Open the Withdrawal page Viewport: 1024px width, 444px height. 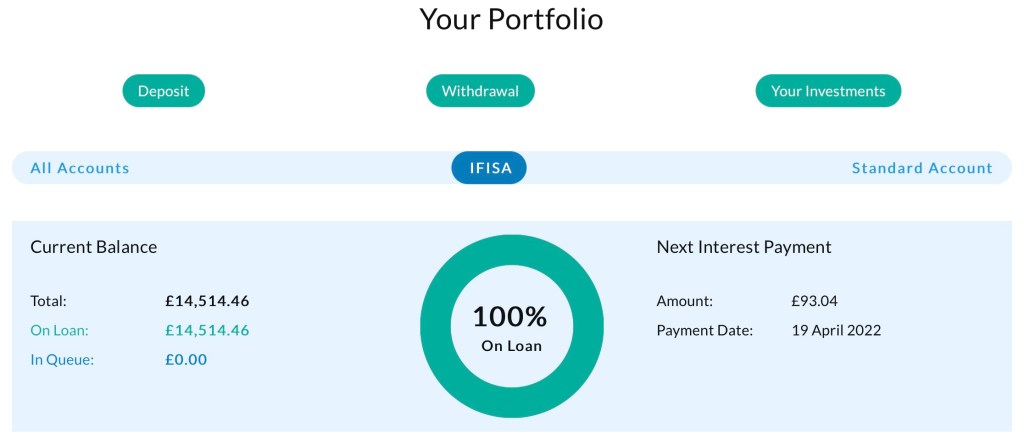coord(480,91)
